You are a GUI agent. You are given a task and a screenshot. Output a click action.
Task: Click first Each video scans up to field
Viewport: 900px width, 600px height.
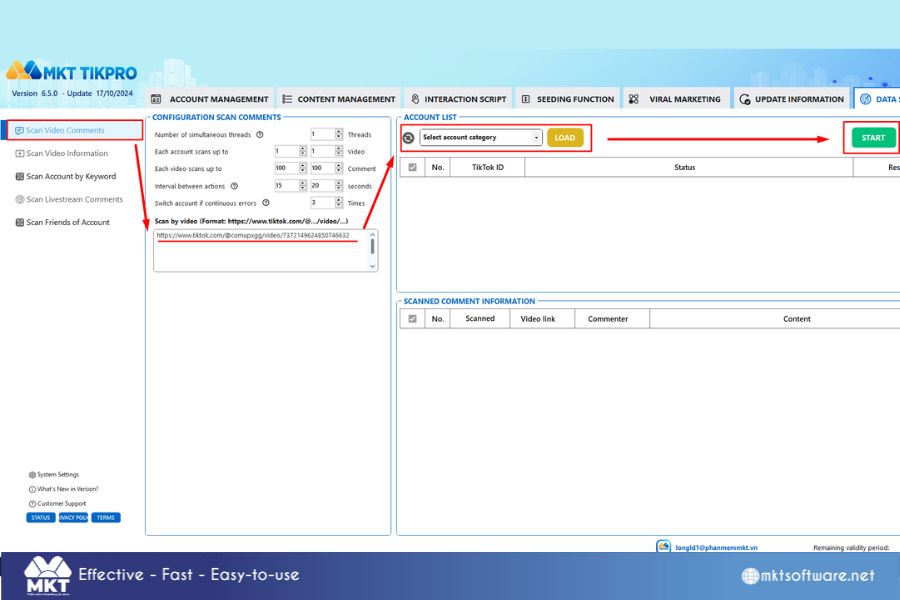pos(287,168)
